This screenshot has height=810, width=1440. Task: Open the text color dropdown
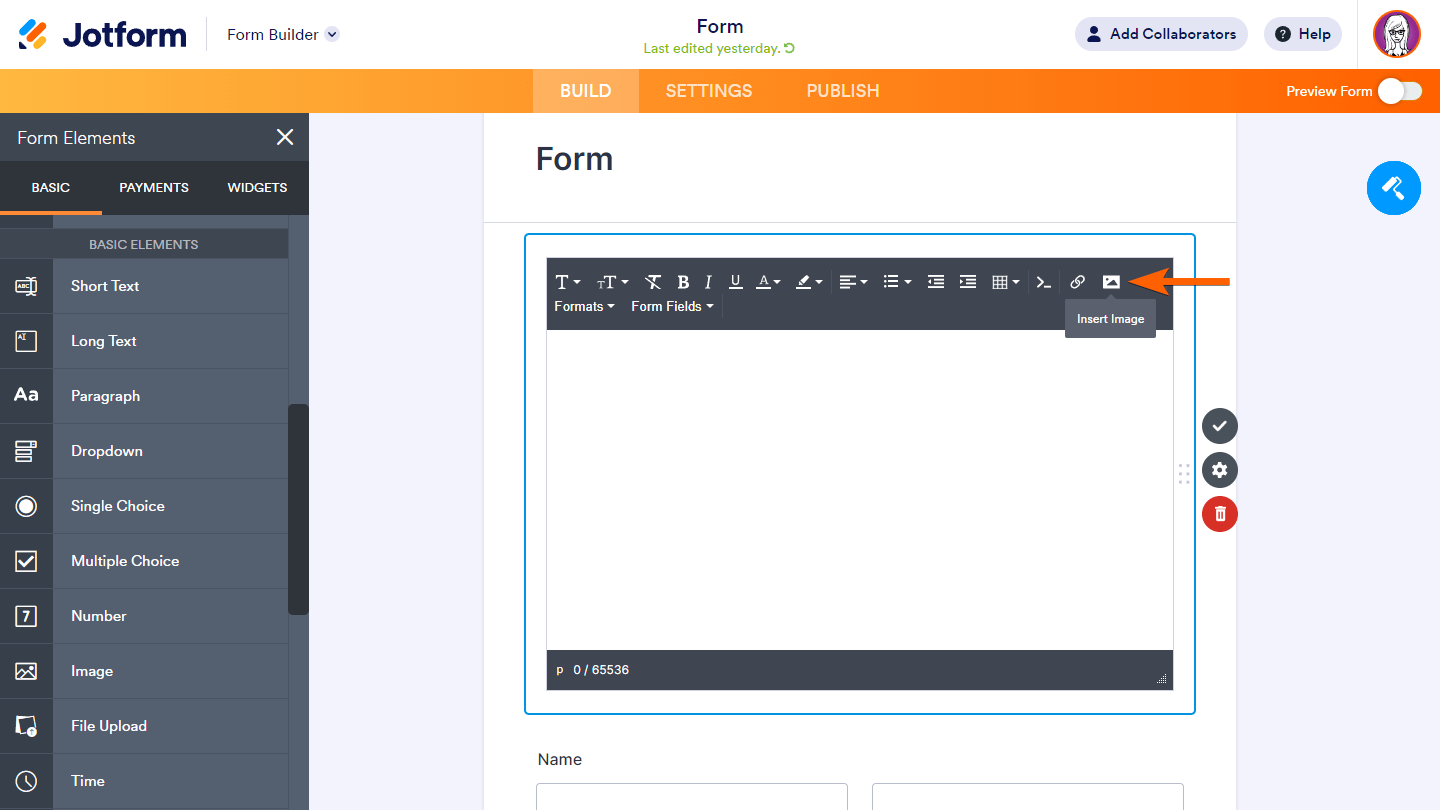coord(768,282)
